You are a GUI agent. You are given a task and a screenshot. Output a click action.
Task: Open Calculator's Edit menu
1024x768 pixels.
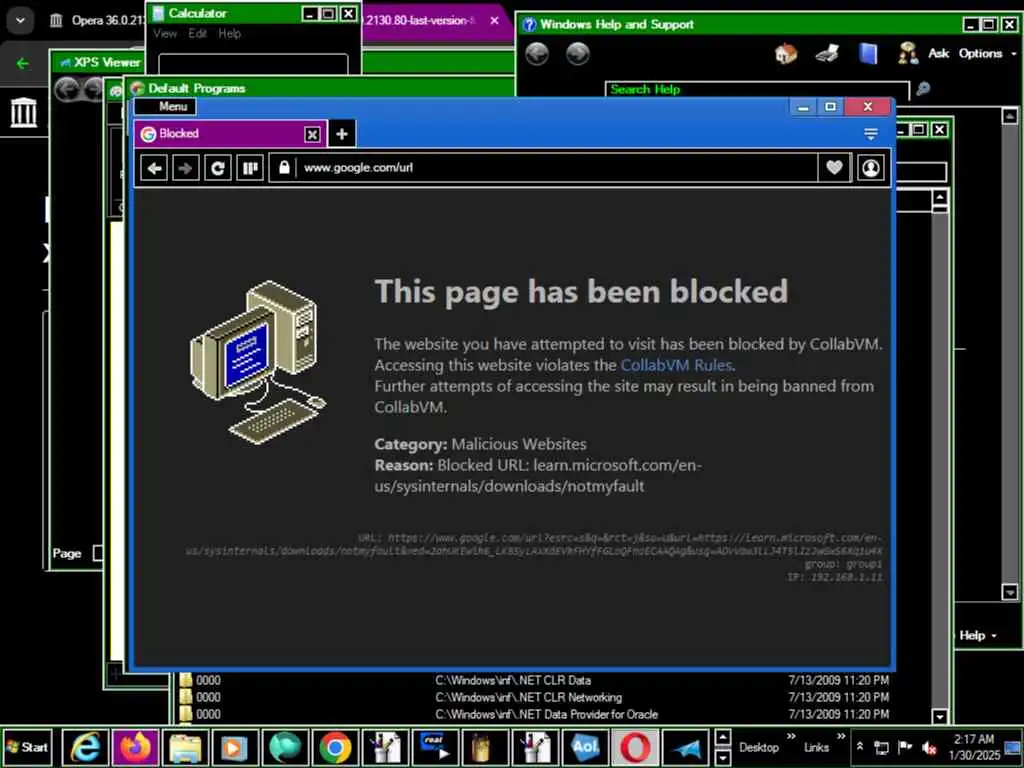tap(197, 34)
